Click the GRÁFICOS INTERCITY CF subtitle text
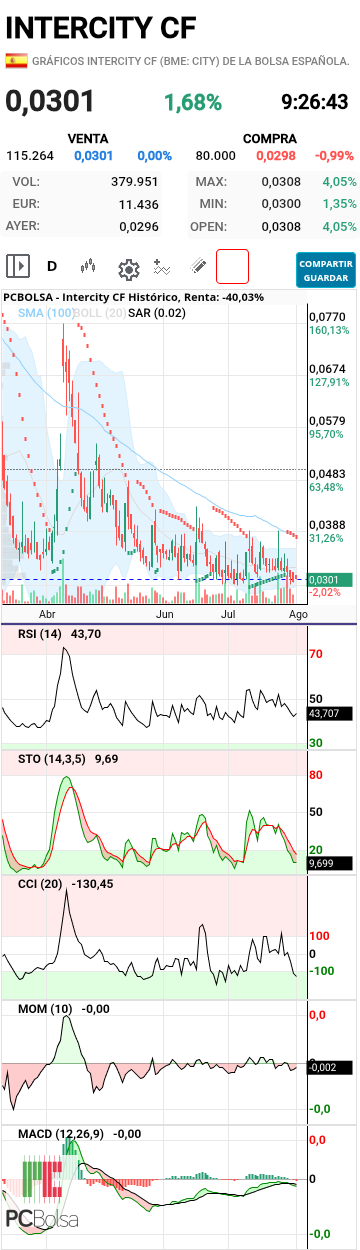360x1250 pixels. 190,61
